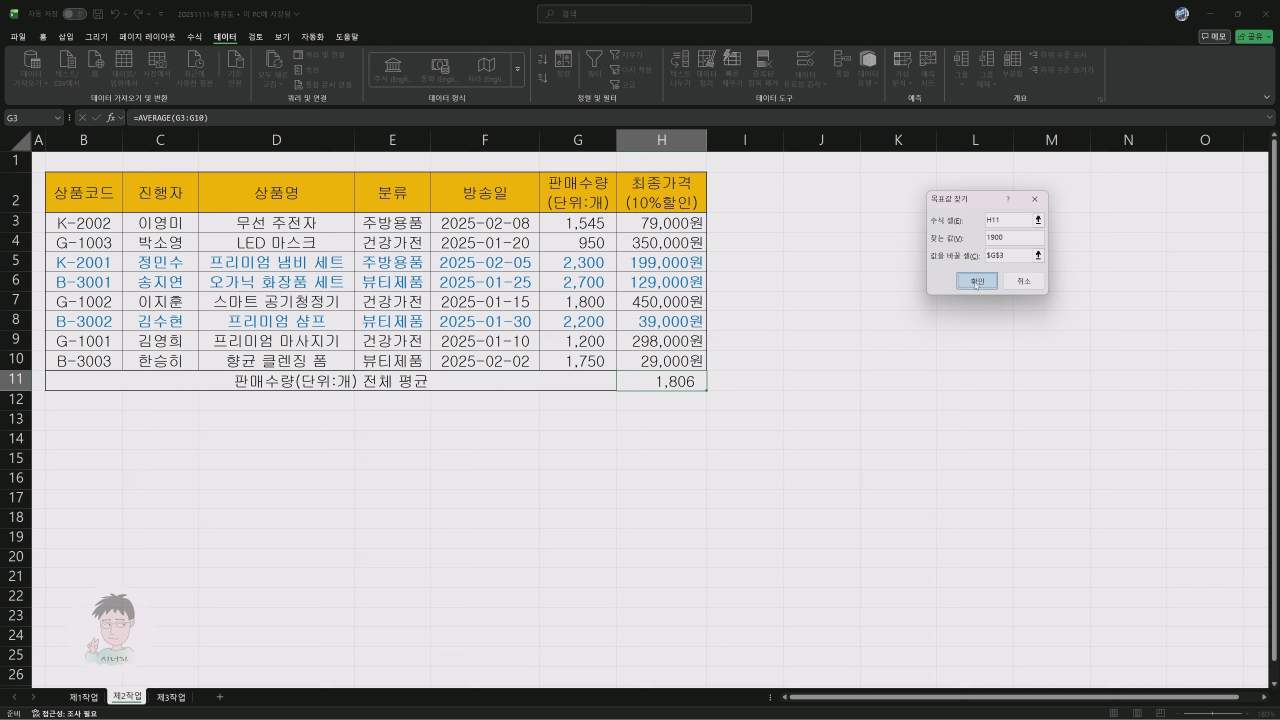Viewport: 1280px width, 720px height.
Task: Click the help question mark in dialog
Action: [1007, 199]
